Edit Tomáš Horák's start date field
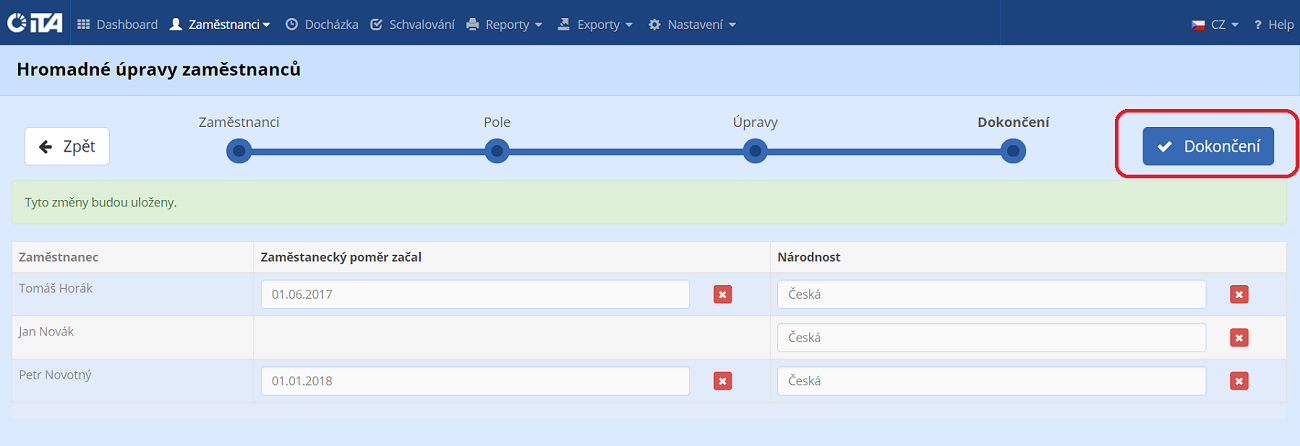This screenshot has width=1300, height=446. click(x=475, y=294)
